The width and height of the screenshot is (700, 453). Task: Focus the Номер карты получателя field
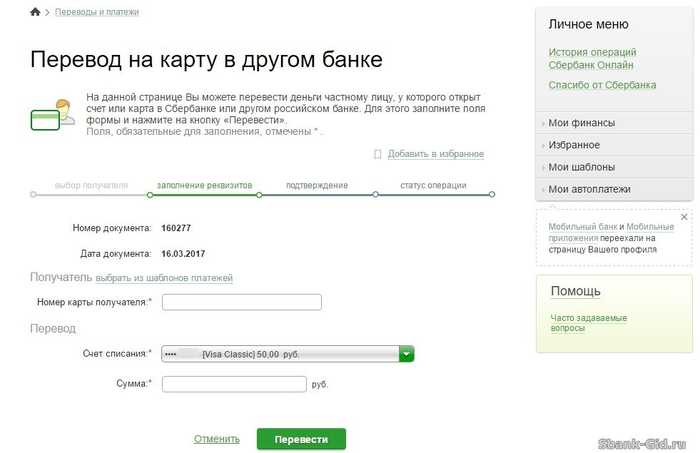[x=242, y=302]
